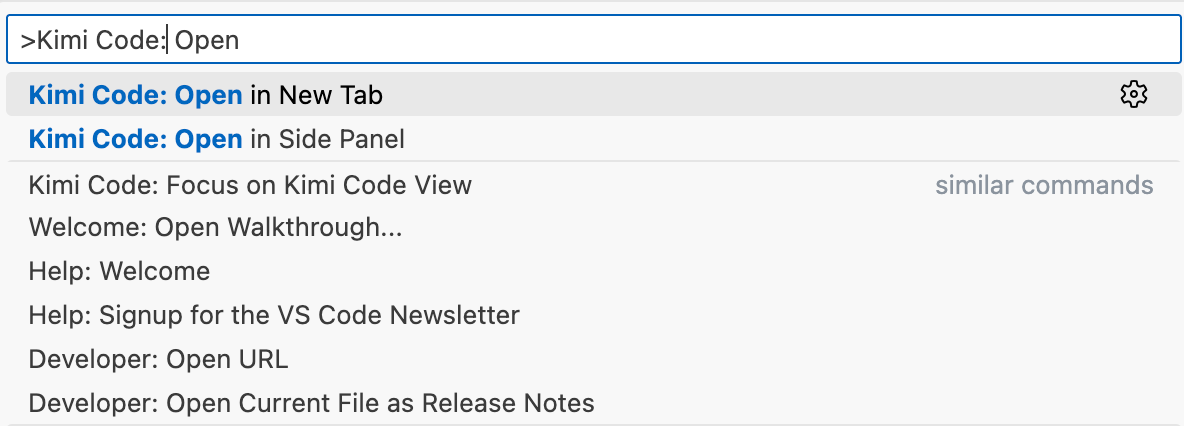The height and width of the screenshot is (426, 1184).
Task: Execute the Developer: Open URL command
Action: tap(158, 359)
